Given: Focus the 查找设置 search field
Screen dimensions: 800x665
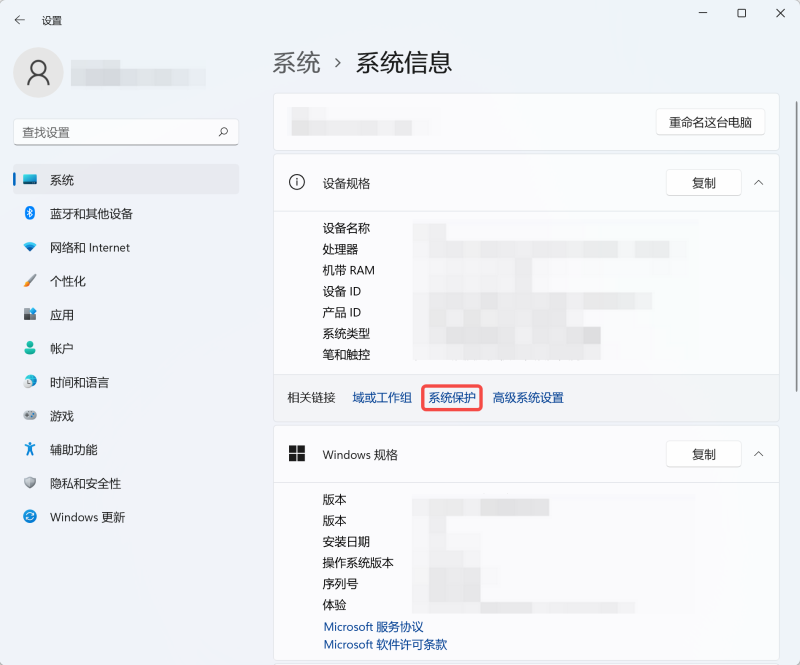Looking at the screenshot, I should (126, 132).
